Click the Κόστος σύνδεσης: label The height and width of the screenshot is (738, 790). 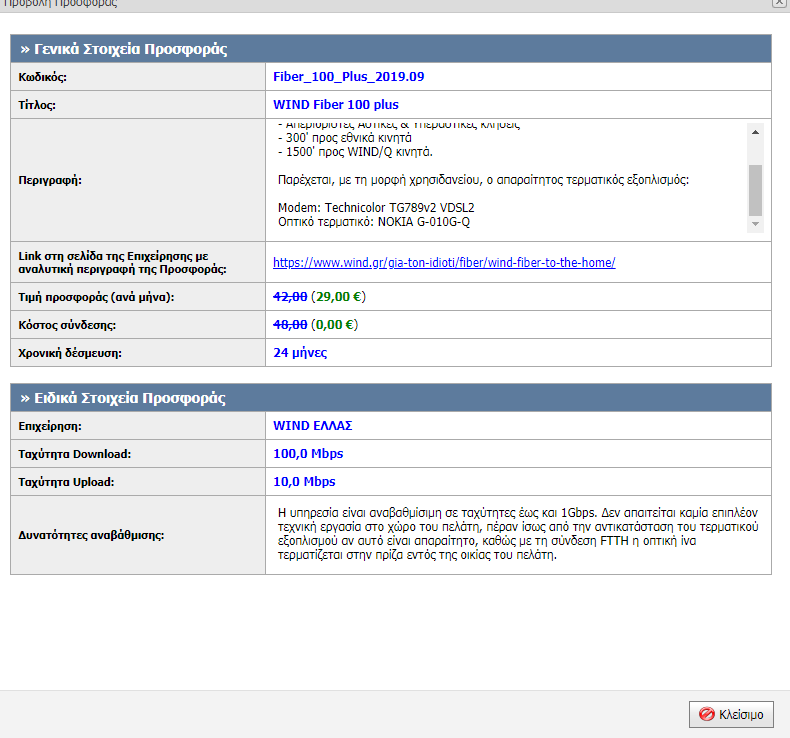coord(67,325)
